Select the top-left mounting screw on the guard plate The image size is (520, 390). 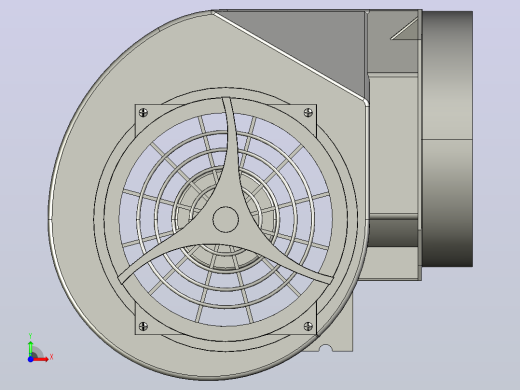tap(143, 112)
